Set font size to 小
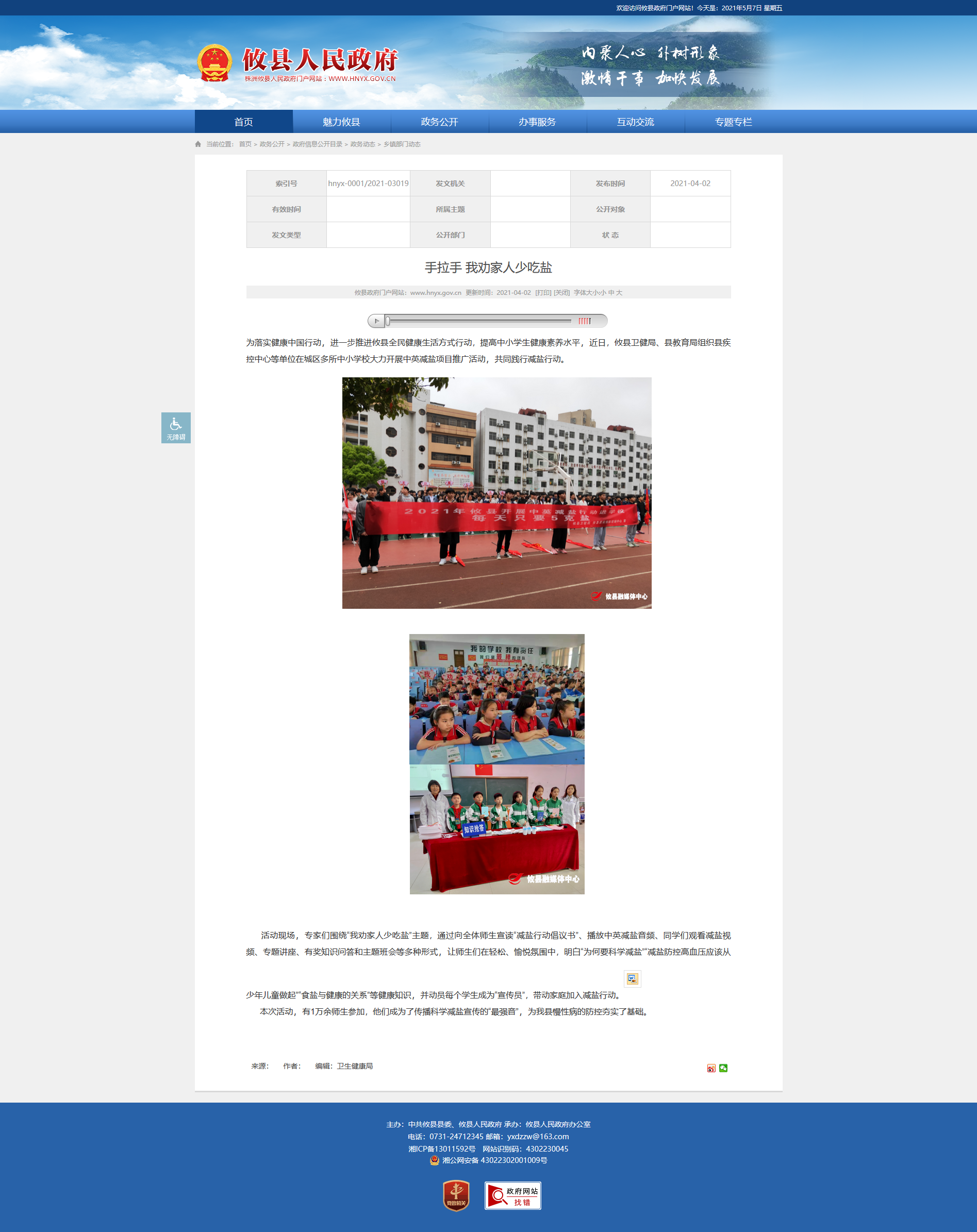977x1232 pixels. pos(603,293)
